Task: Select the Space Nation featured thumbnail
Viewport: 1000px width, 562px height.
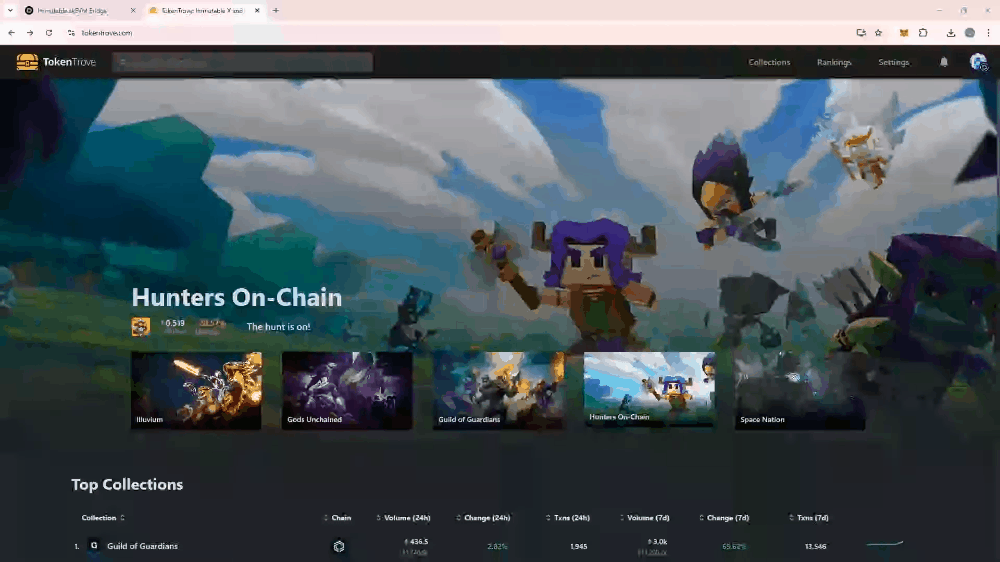Action: (x=800, y=390)
